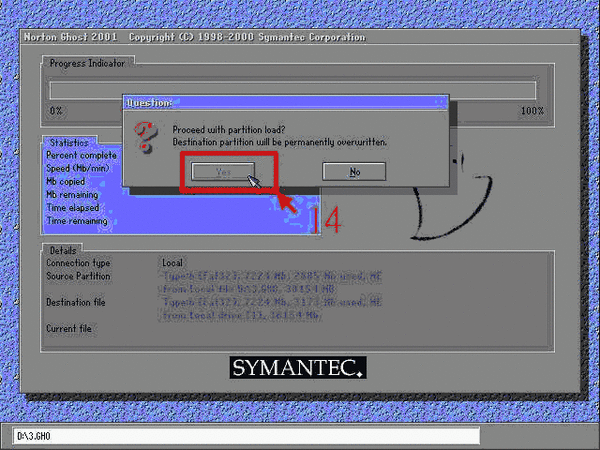Click the 'Statistics' panel label
This screenshot has height=450, width=600.
pos(69,143)
